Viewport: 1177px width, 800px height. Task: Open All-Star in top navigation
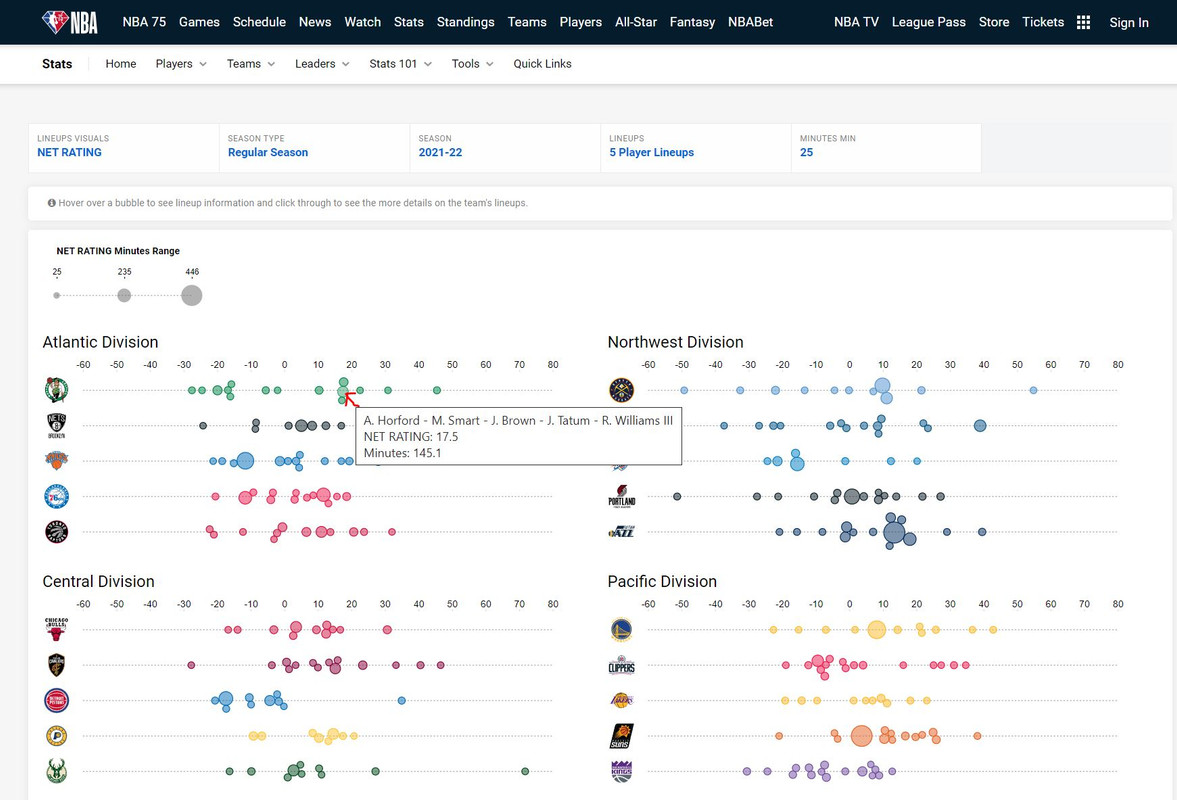point(636,23)
